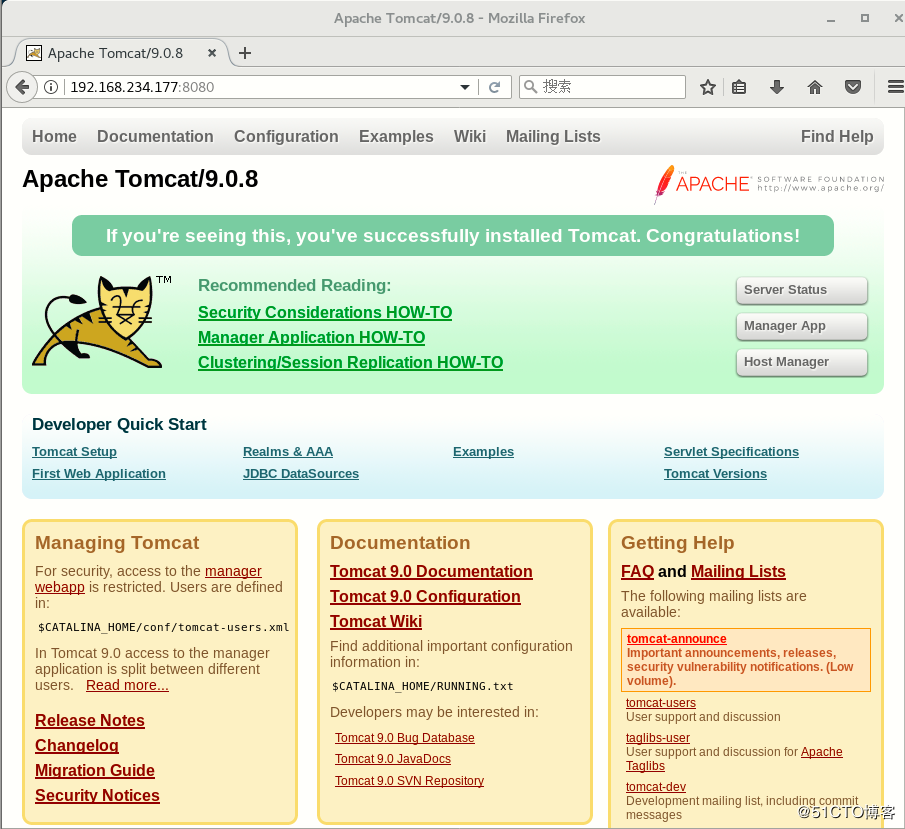This screenshot has height=829, width=905.
Task: Open site information icon in address bar
Action: click(x=51, y=87)
